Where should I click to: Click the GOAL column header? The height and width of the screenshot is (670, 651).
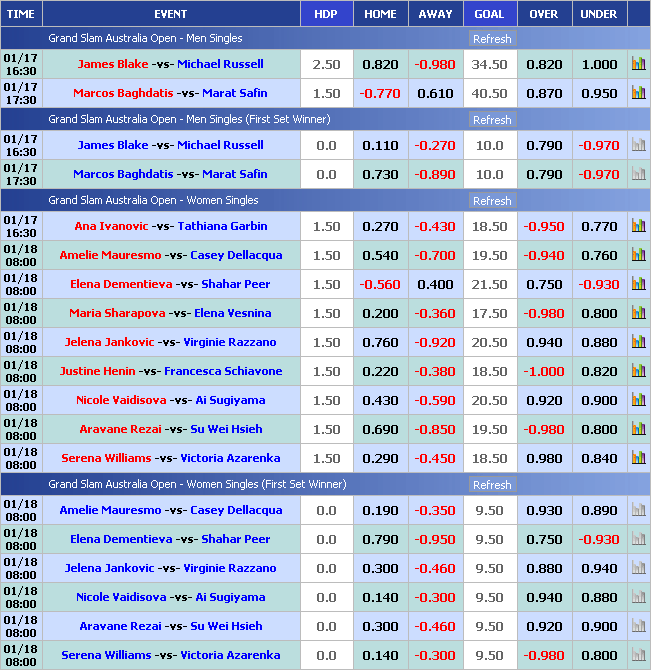[x=489, y=14]
